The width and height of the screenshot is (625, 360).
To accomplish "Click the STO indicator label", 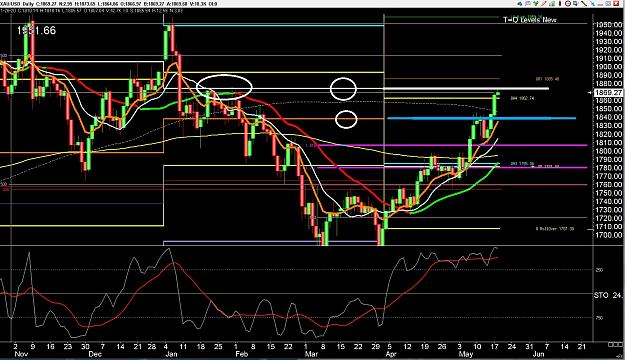I will coord(601,295).
